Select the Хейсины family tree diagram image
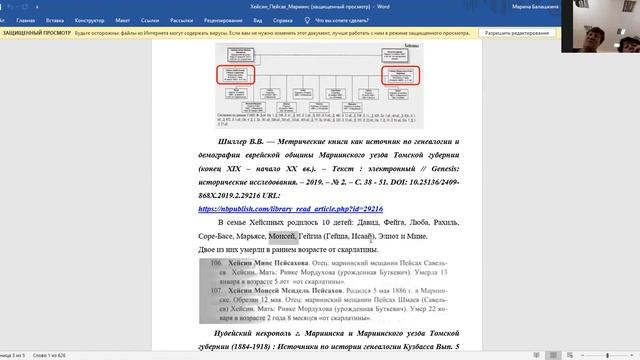This screenshot has width=640, height=360. coord(319,86)
